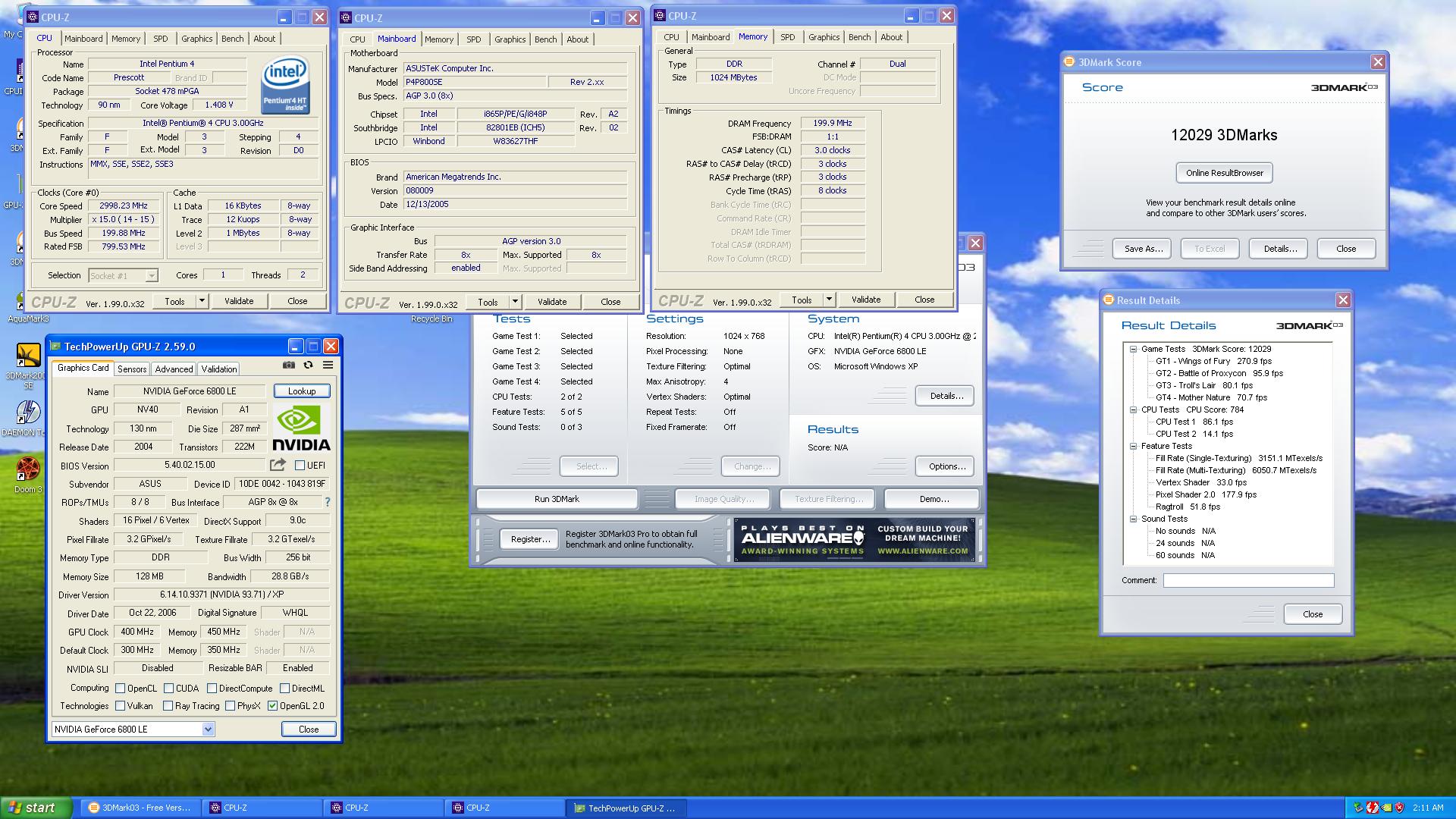Click the NVIDIA logo in GPU-Z
The image size is (1456, 819).
(x=301, y=428)
